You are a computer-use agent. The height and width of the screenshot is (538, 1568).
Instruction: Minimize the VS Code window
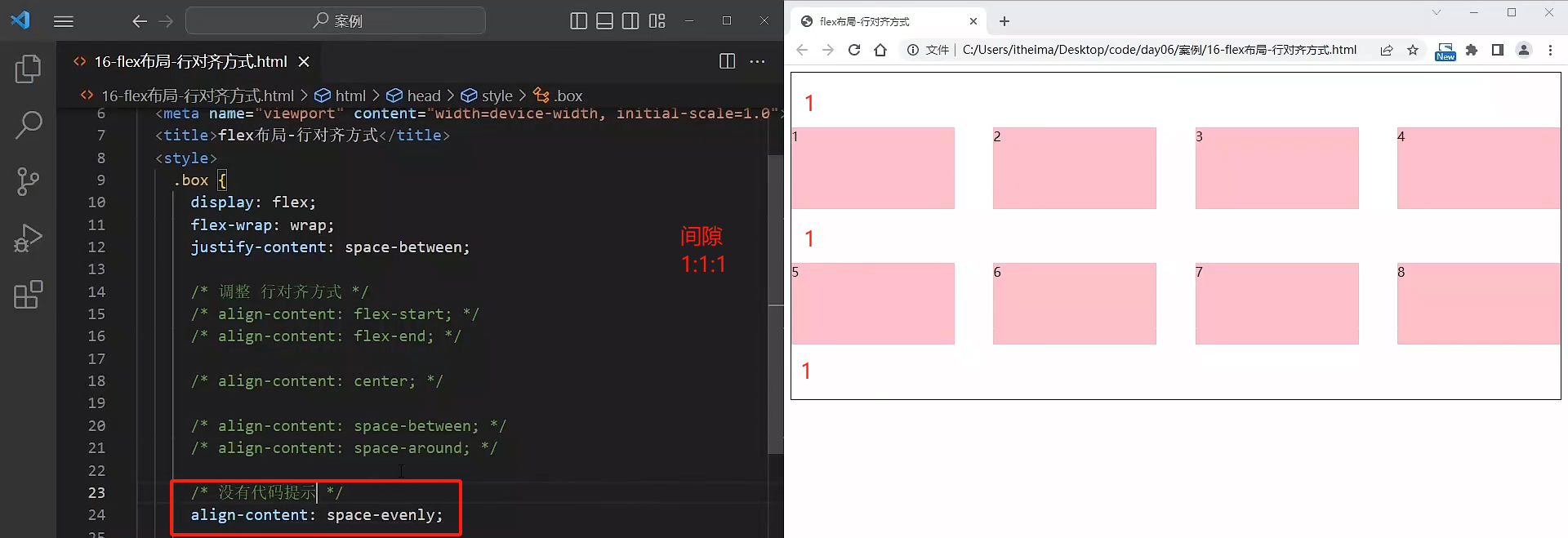pos(689,20)
